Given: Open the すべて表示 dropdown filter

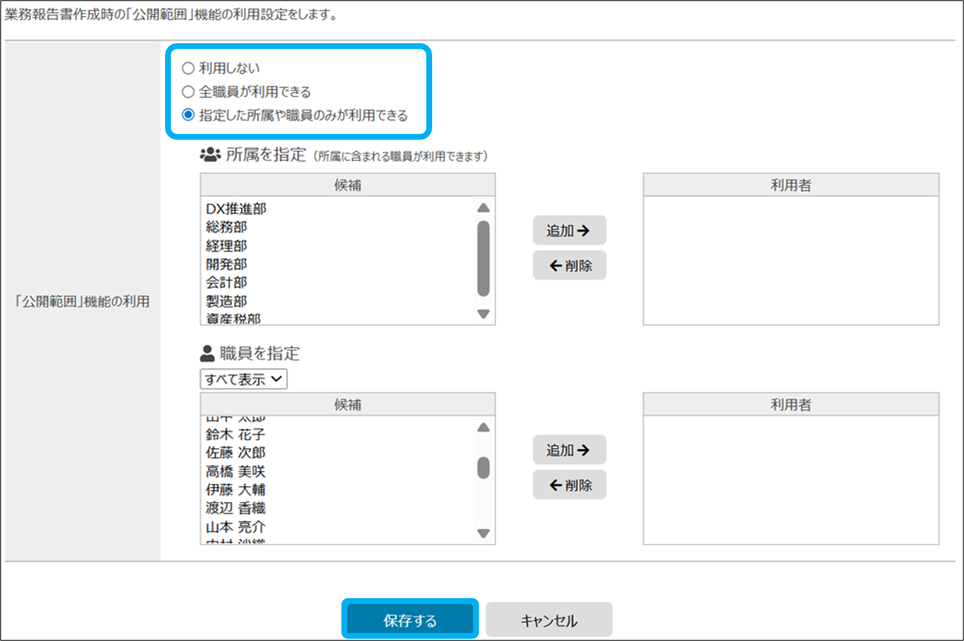Looking at the screenshot, I should [x=243, y=379].
